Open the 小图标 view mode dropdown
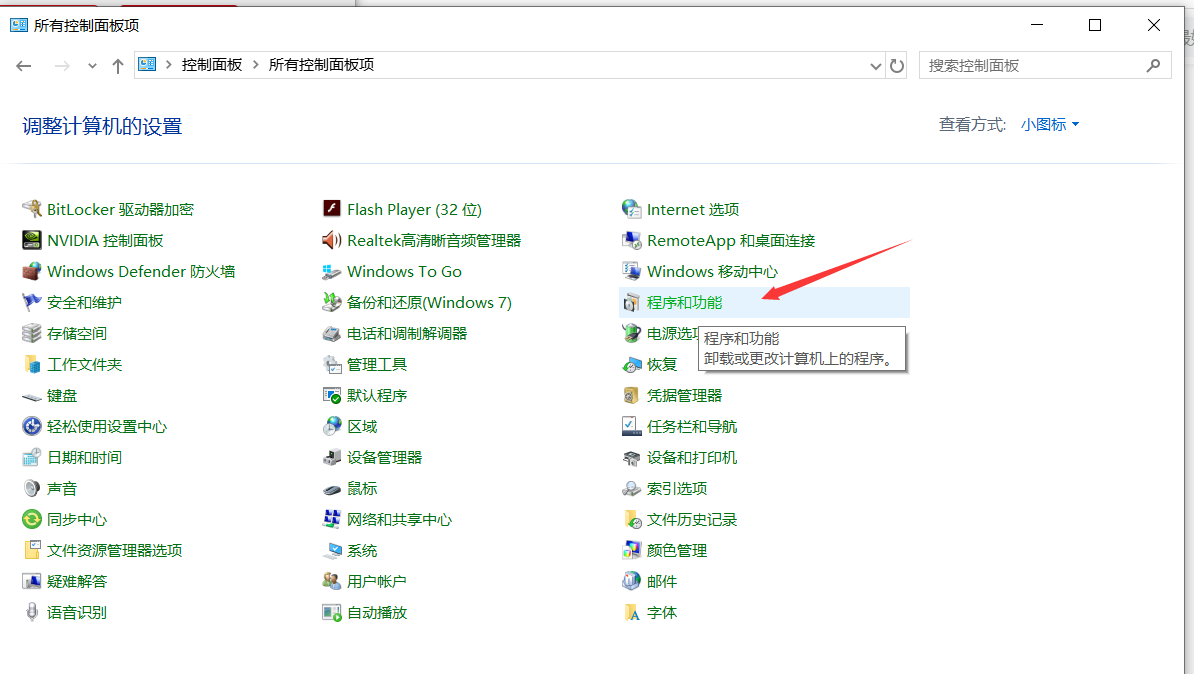 [1049, 124]
